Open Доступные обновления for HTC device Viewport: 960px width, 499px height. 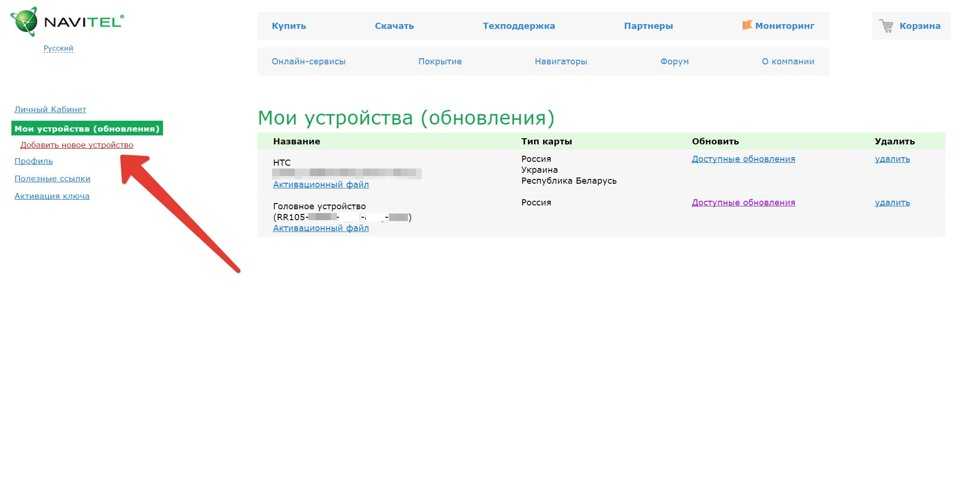pos(743,159)
